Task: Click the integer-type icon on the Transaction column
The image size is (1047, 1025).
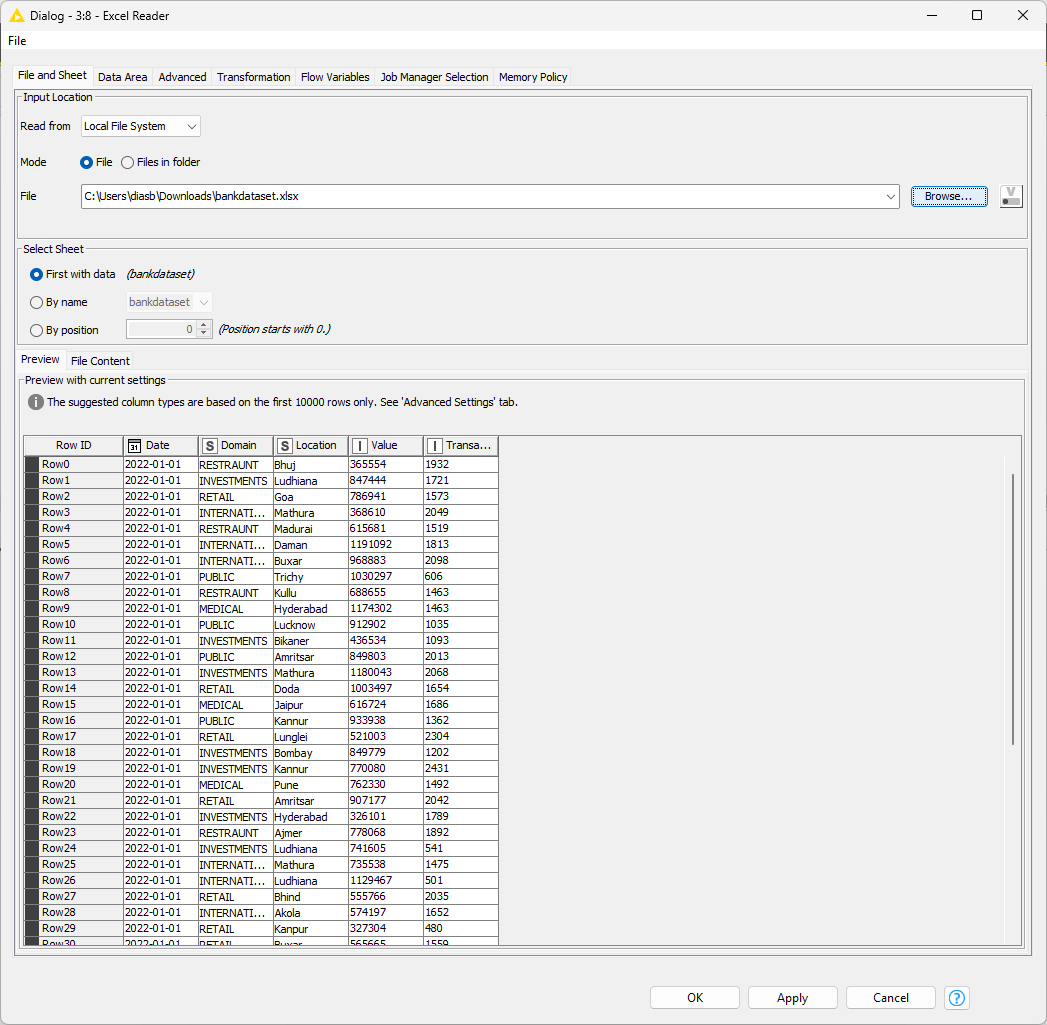Action: (432, 445)
